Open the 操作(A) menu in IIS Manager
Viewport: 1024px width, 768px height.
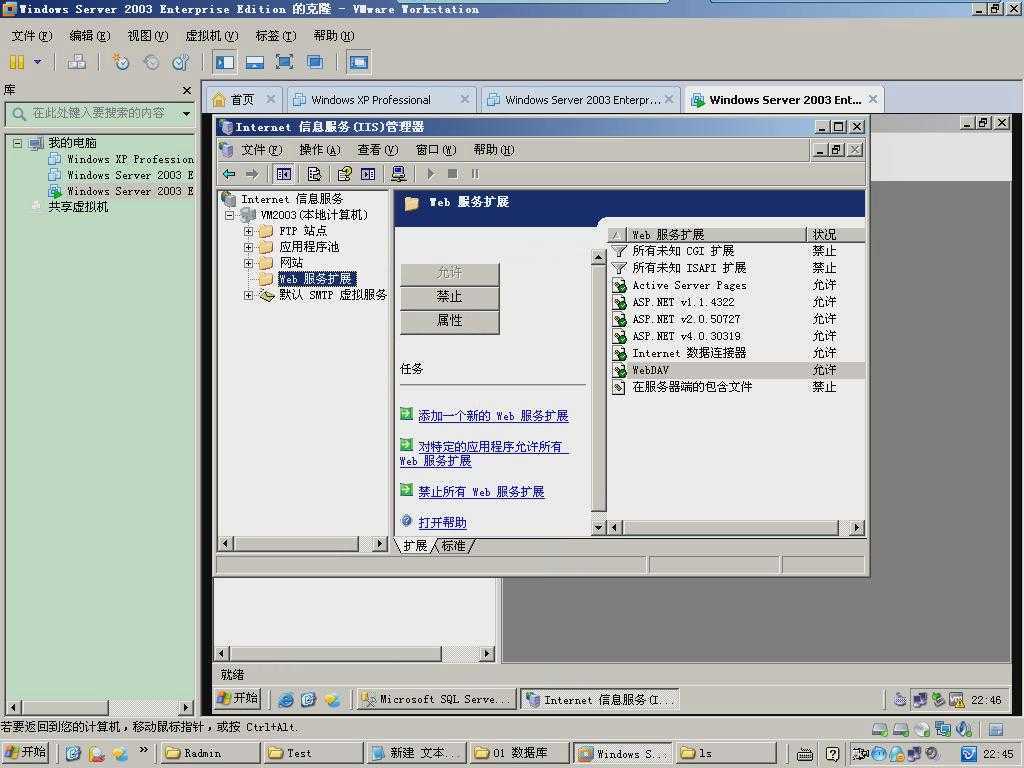319,150
